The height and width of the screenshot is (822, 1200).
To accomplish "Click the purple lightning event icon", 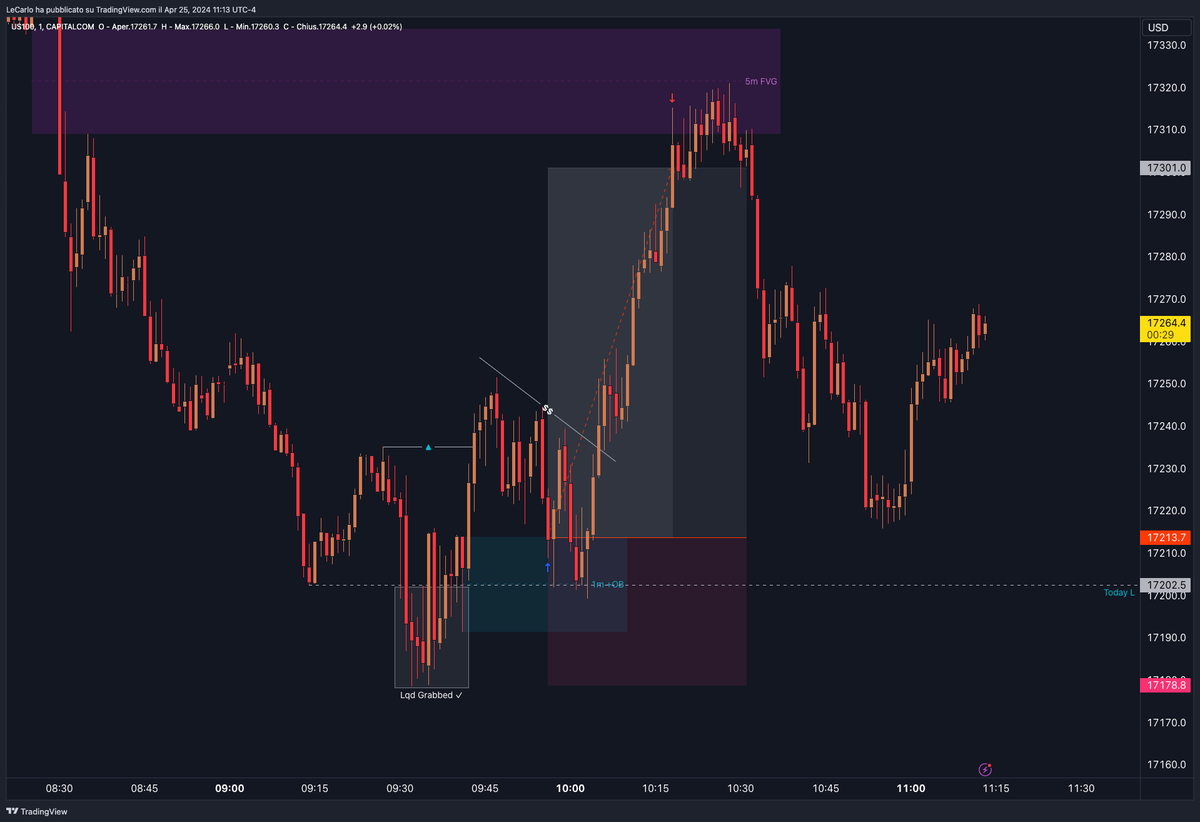I will [985, 769].
